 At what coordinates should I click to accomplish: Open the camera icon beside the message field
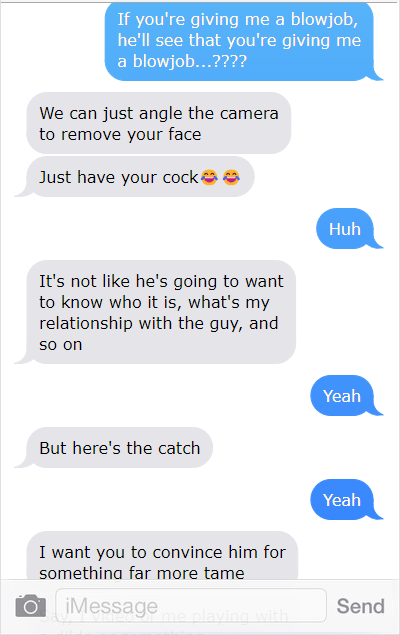click(30, 606)
